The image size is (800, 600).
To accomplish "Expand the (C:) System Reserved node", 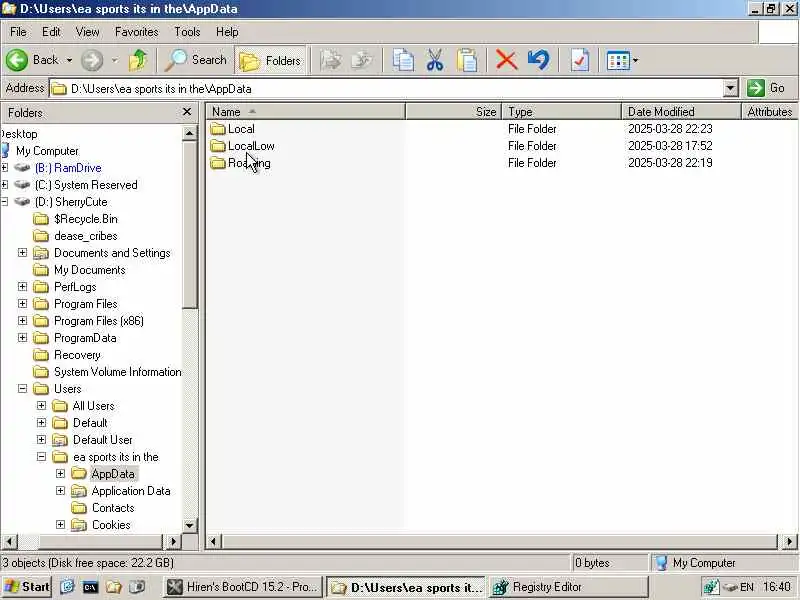I will click(x=4, y=185).
